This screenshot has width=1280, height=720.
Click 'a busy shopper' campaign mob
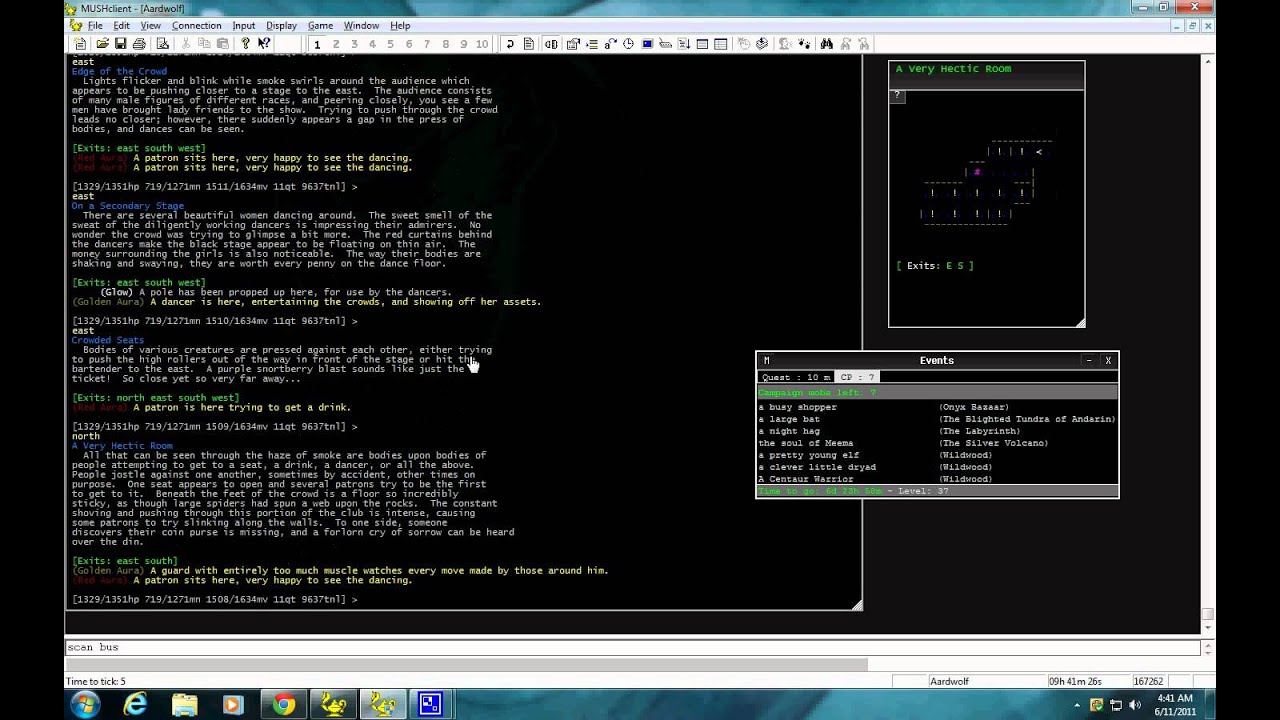pyautogui.click(x=797, y=407)
